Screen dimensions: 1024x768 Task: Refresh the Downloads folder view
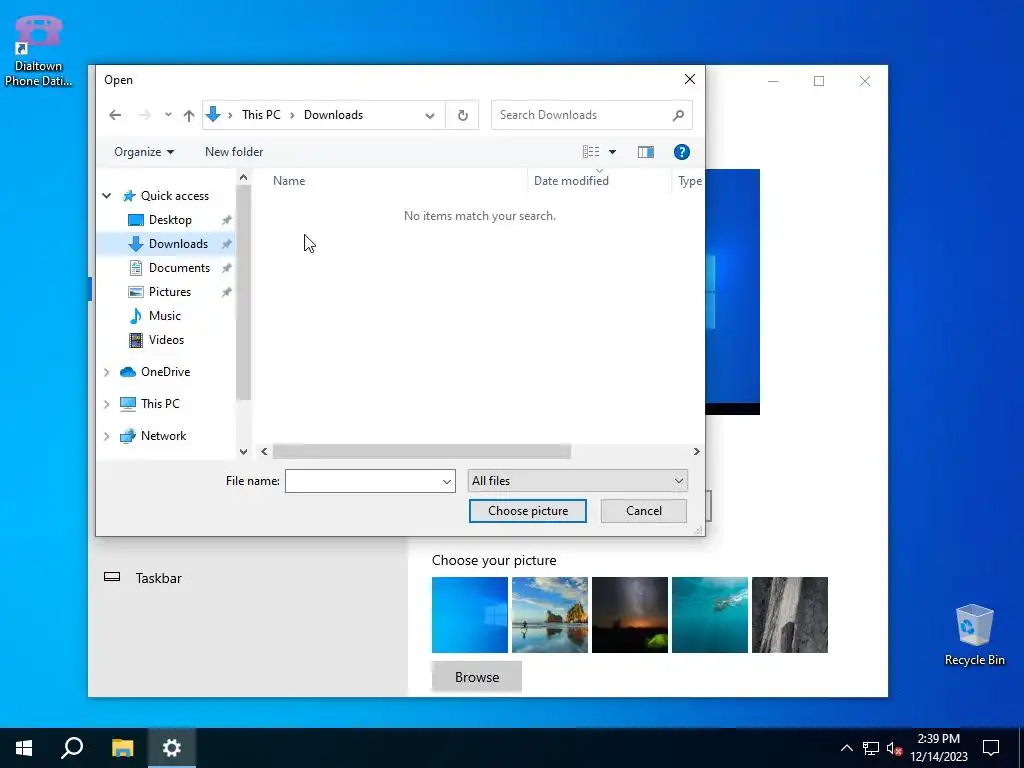click(x=462, y=115)
